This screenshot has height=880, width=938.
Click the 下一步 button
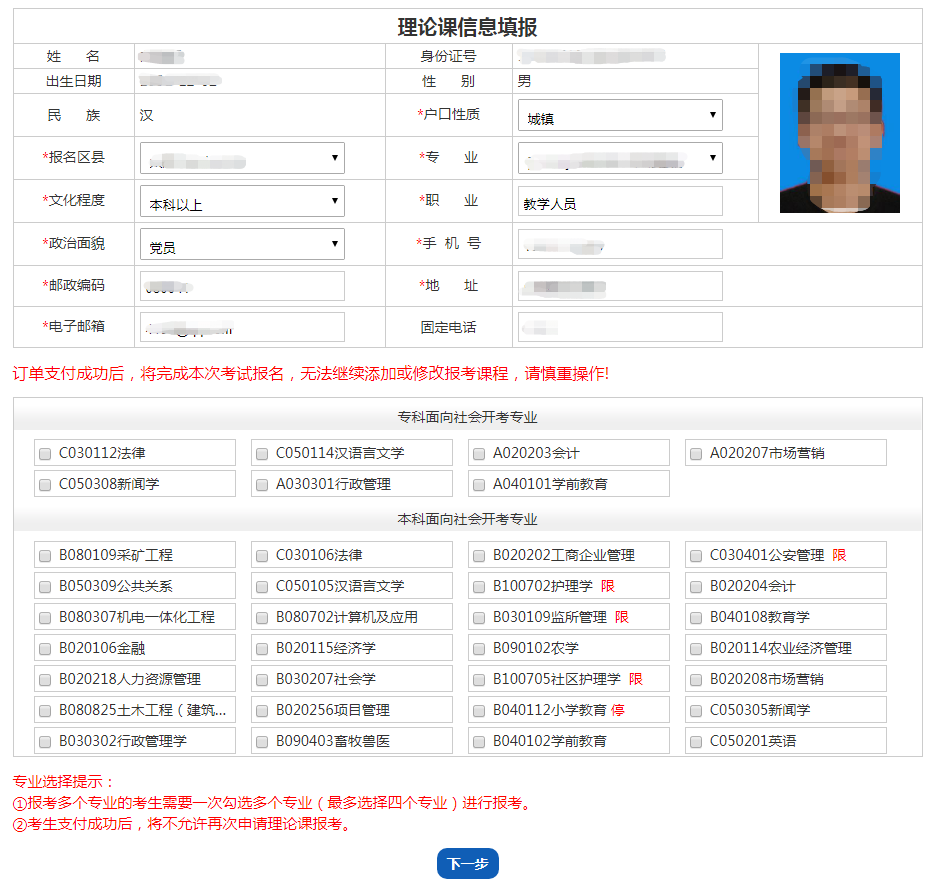click(x=467, y=863)
